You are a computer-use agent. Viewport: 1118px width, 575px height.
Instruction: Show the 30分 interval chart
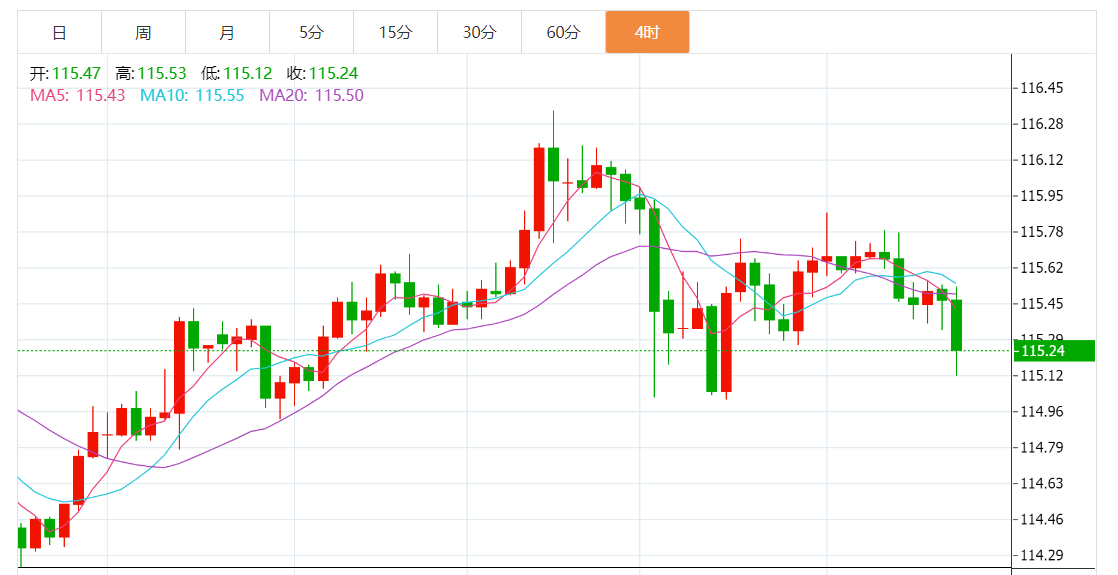479,32
